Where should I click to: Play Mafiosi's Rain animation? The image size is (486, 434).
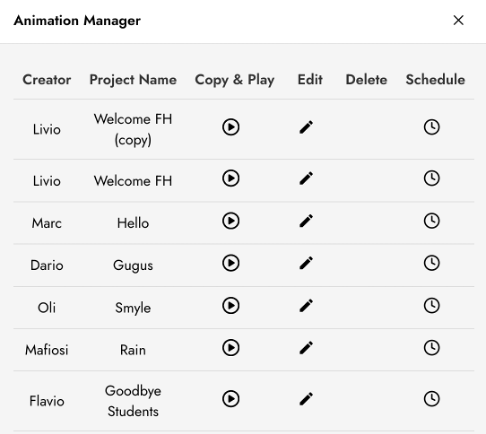(x=231, y=348)
